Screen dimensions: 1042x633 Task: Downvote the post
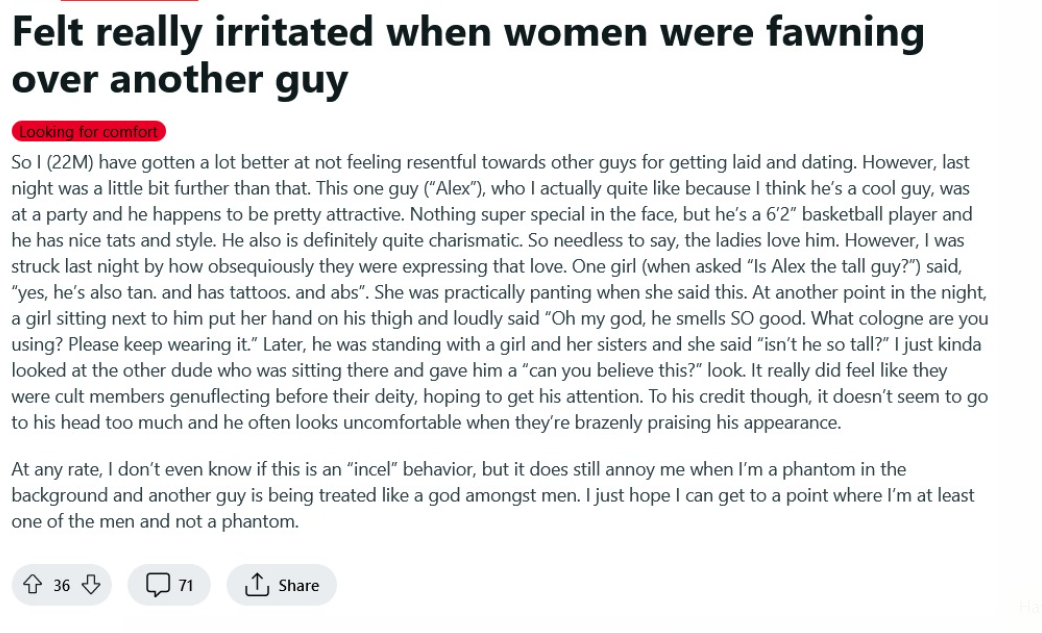(x=91, y=585)
